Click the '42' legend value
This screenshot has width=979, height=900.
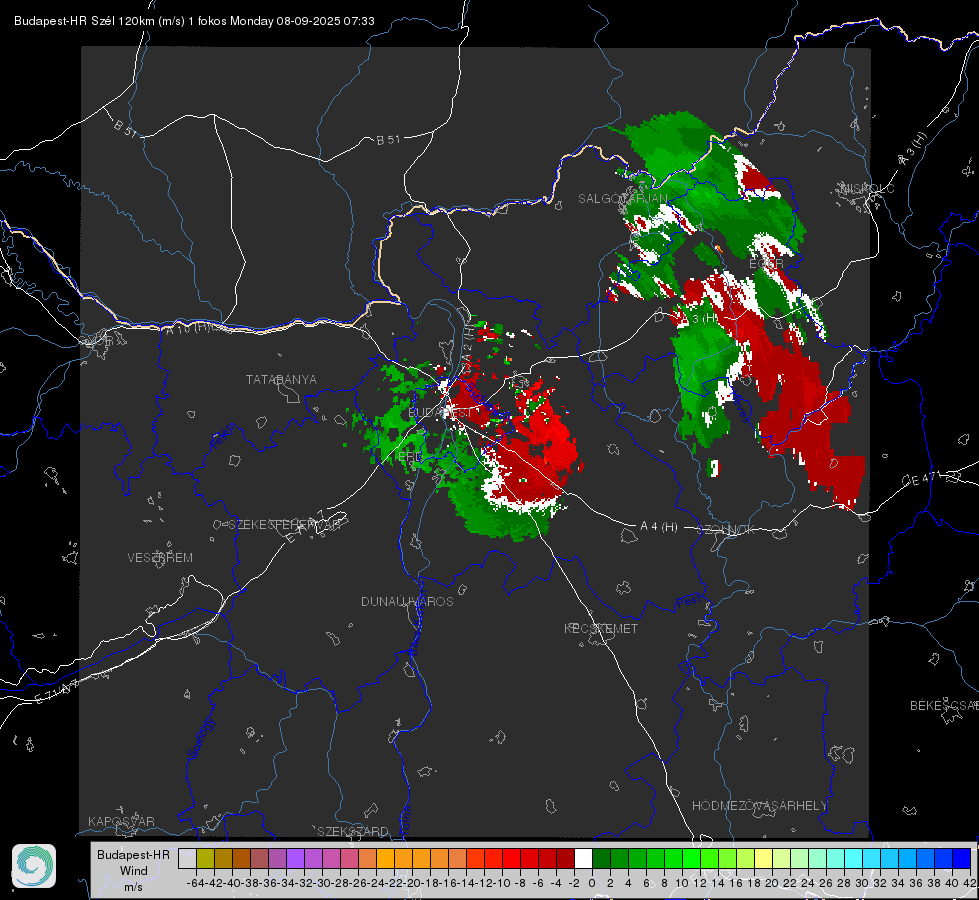click(969, 883)
